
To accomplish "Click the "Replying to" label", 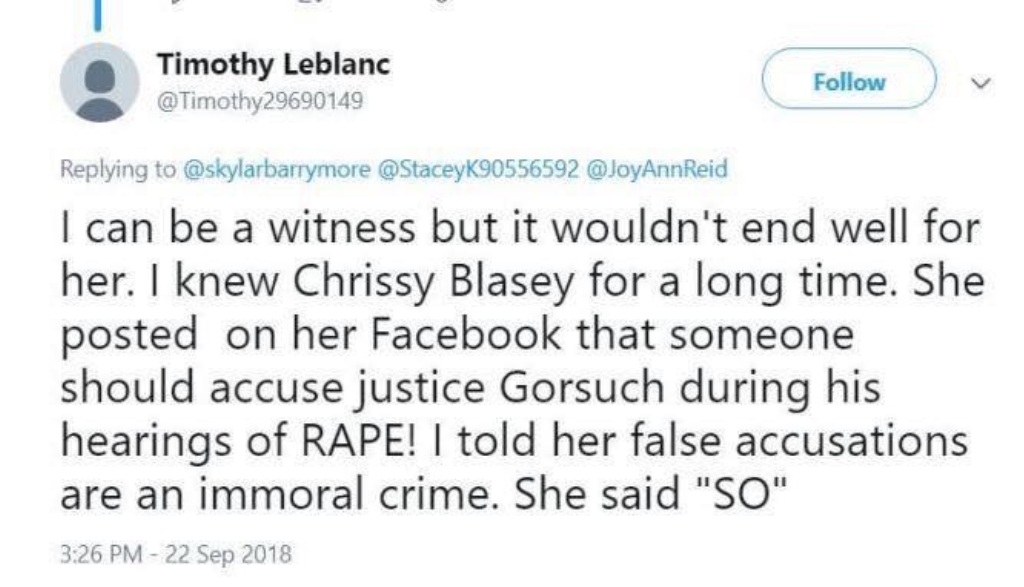I will coord(118,169).
